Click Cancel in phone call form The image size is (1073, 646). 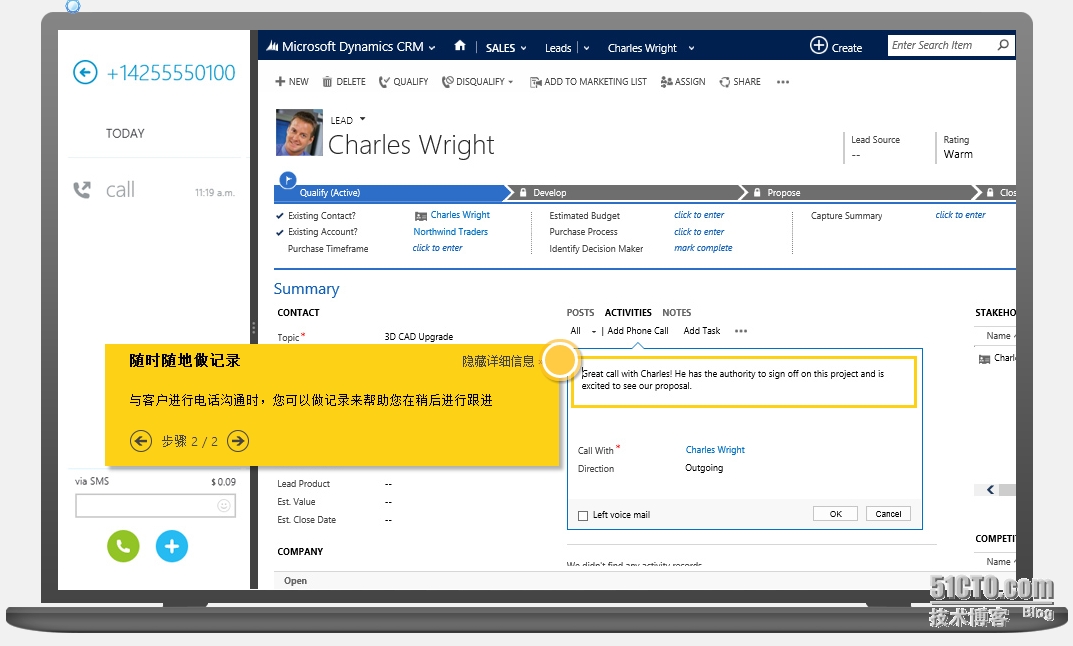[888, 514]
